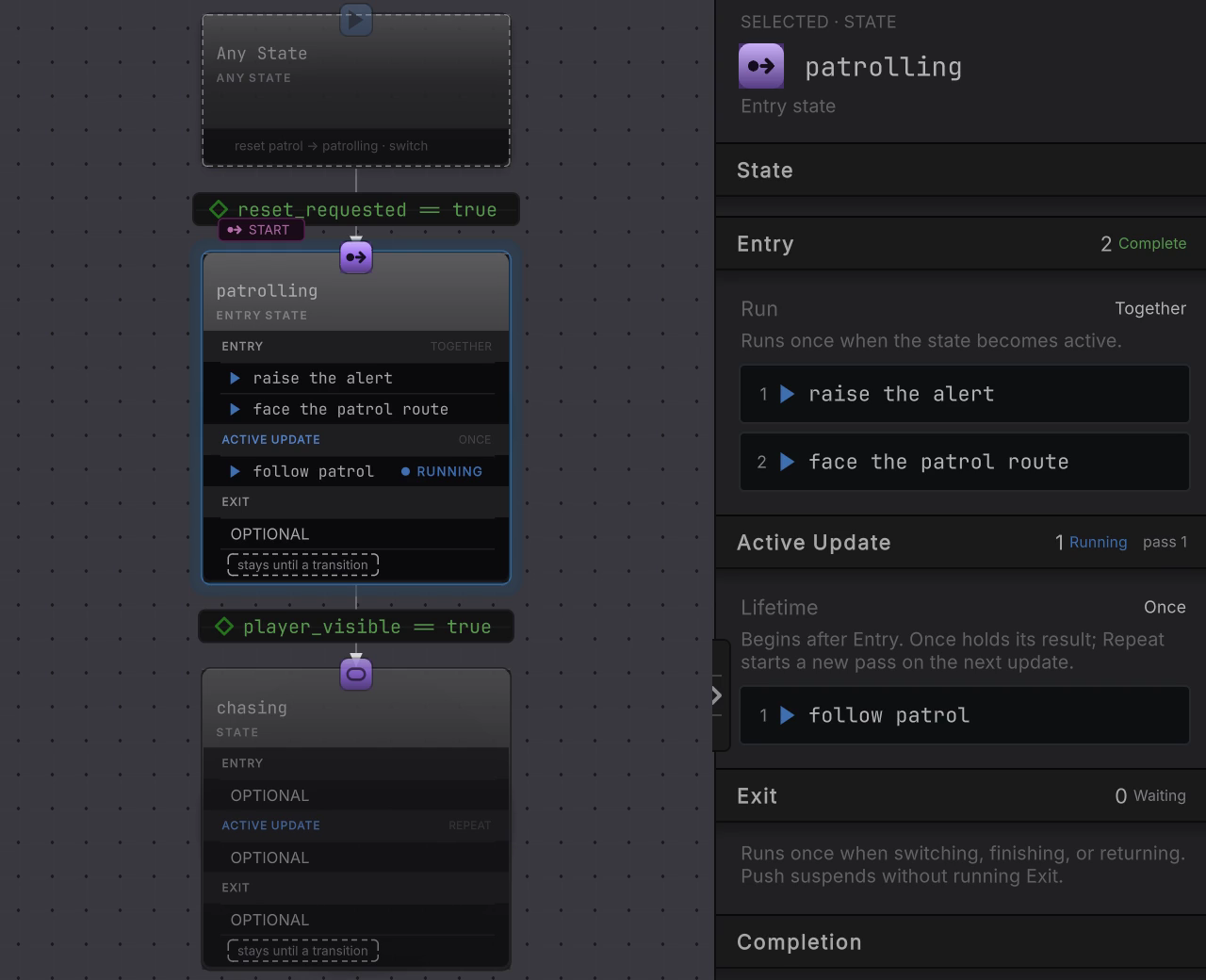Select the Any State node title

[262, 54]
